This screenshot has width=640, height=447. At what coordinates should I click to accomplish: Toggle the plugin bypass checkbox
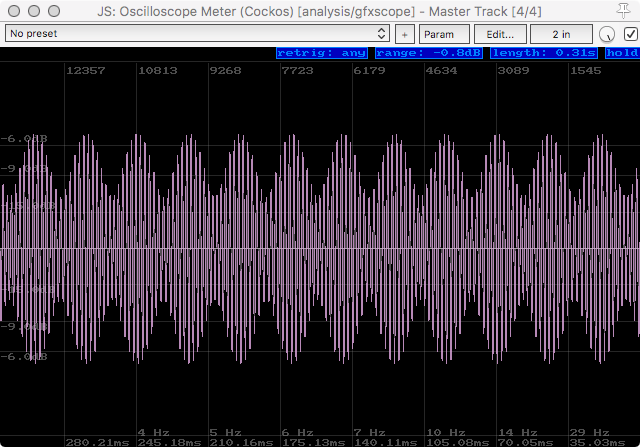tap(630, 33)
